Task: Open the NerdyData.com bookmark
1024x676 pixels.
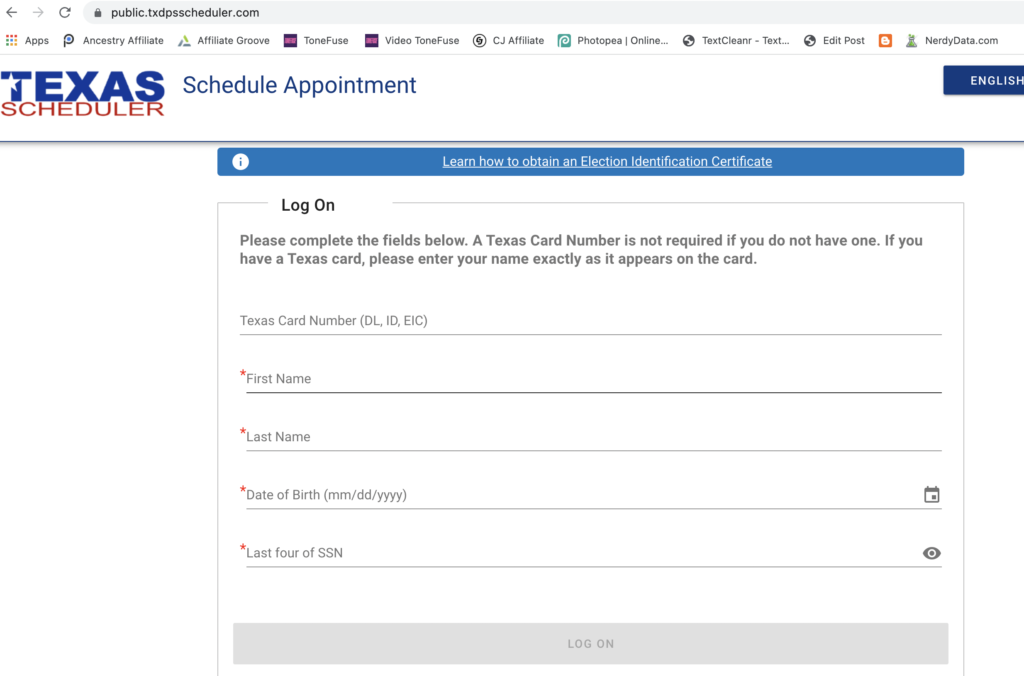Action: pyautogui.click(x=951, y=41)
